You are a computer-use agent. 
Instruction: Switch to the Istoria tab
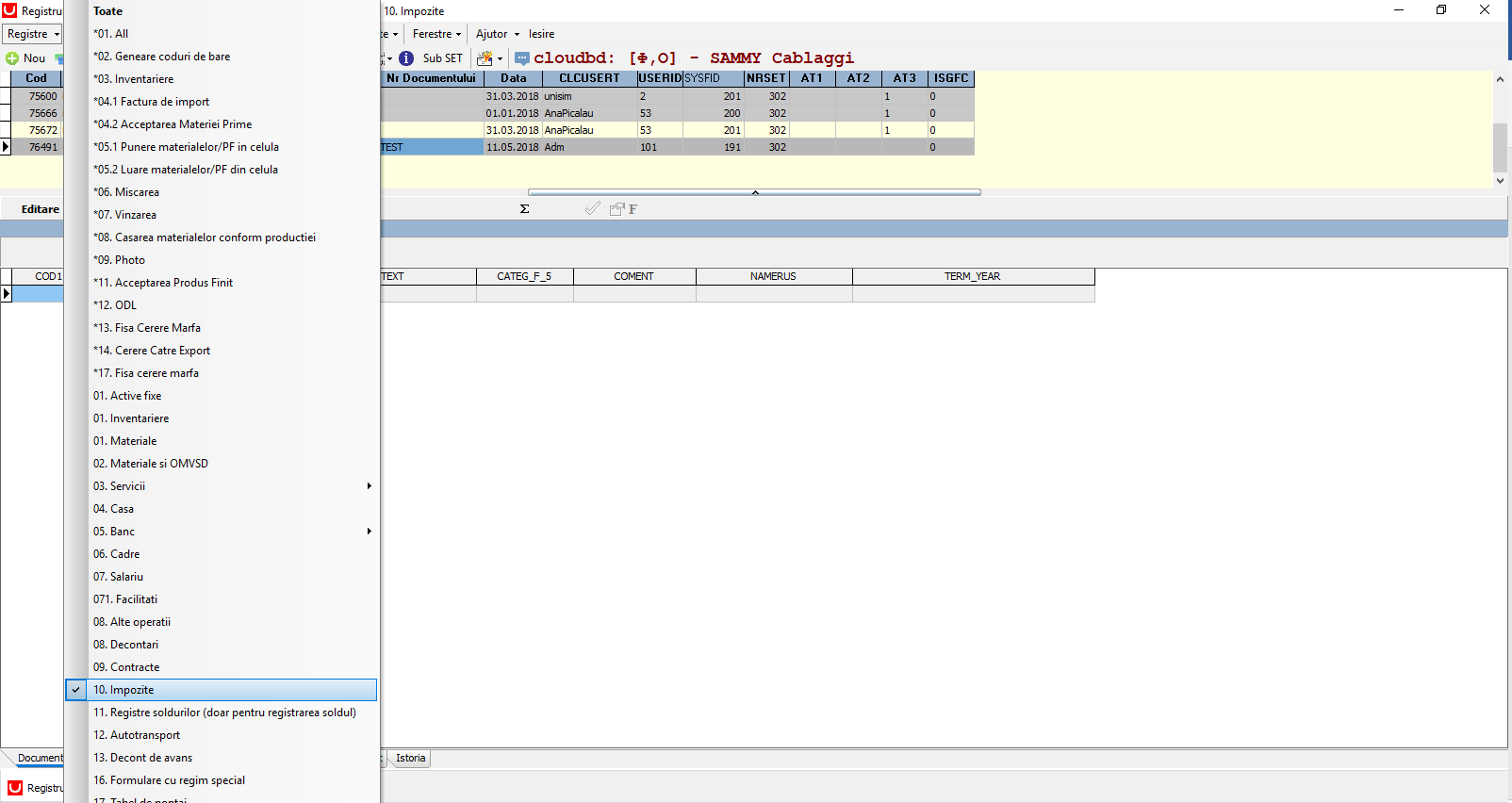[x=410, y=758]
